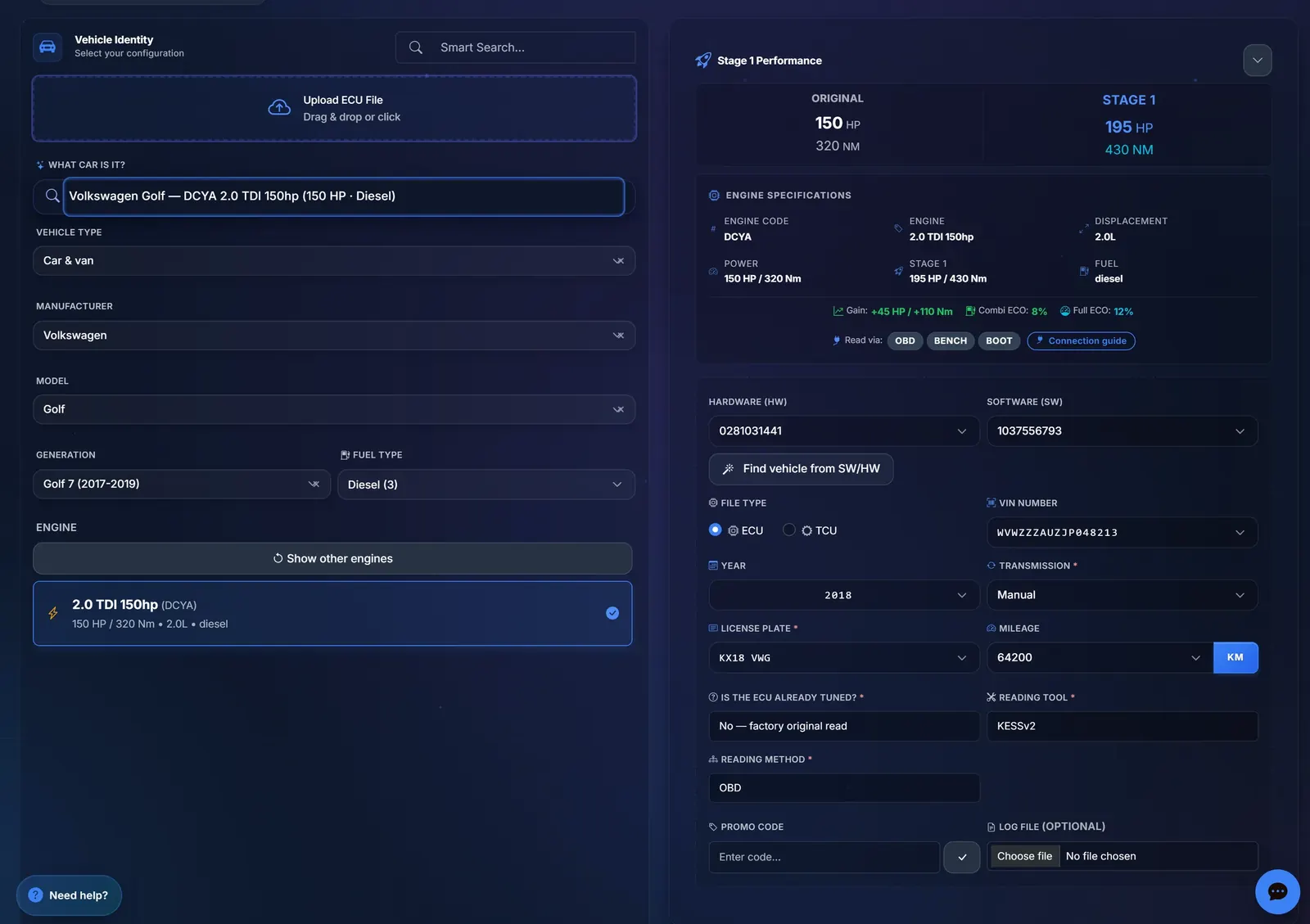Click the Smart Search magnifier icon
The image size is (1310, 924).
416,47
